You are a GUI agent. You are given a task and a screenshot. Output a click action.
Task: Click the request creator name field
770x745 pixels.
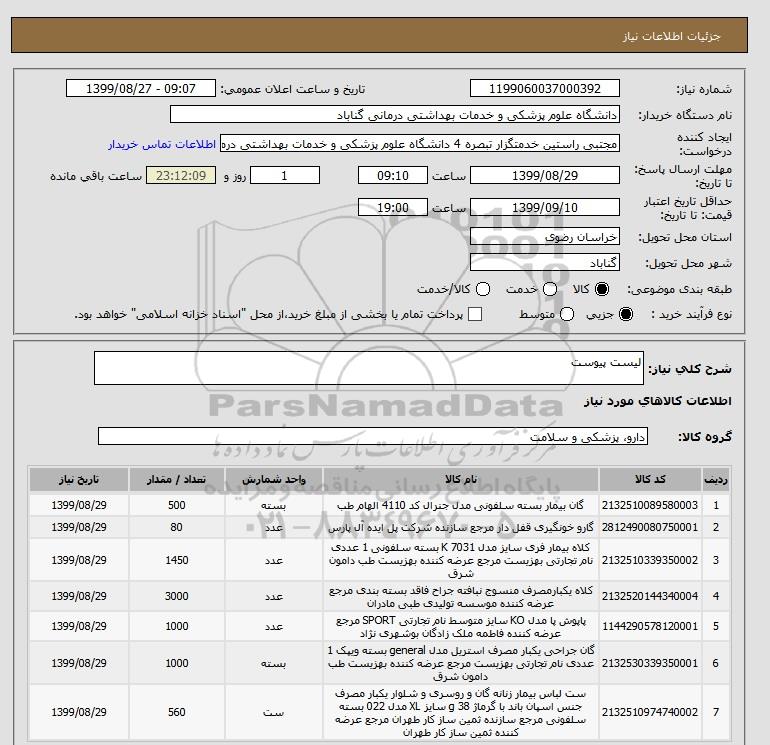click(x=420, y=144)
